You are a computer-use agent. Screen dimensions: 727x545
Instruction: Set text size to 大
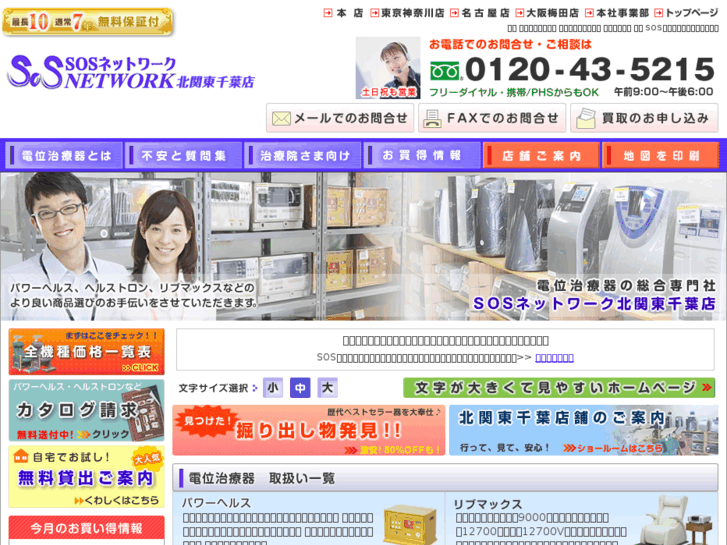pos(327,388)
